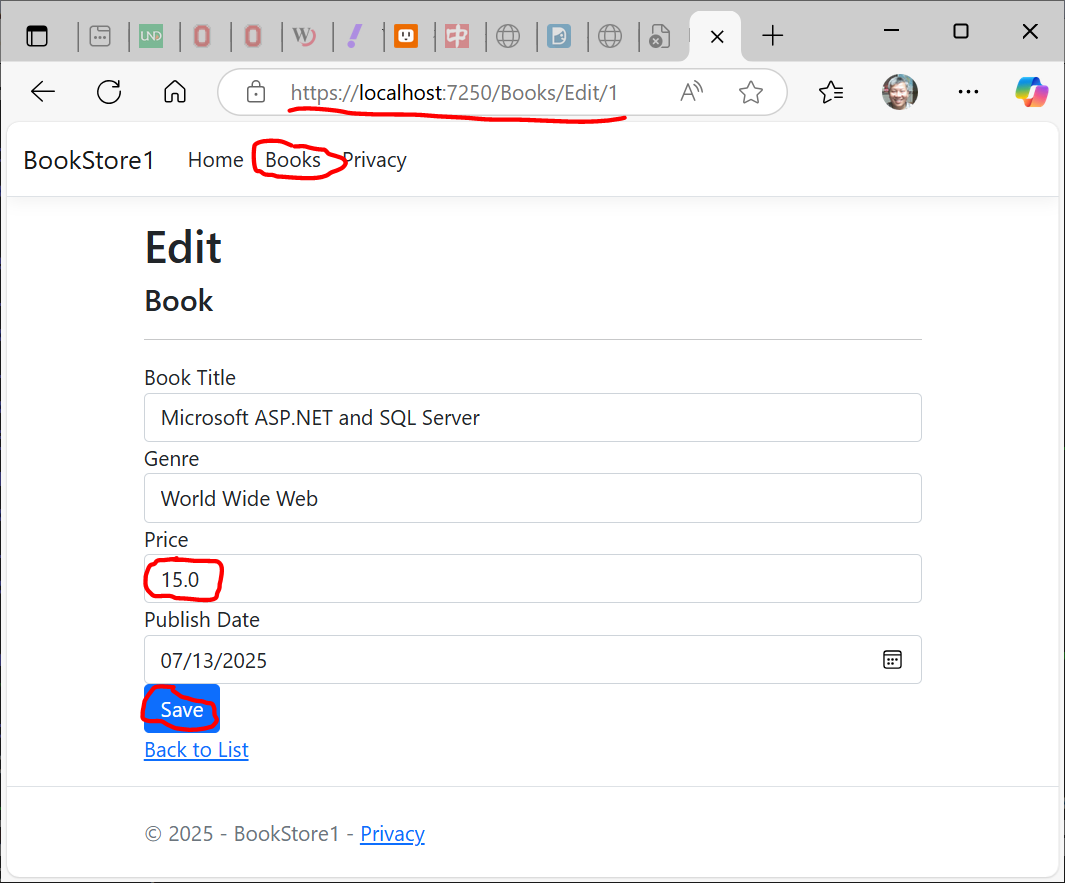Image resolution: width=1065 pixels, height=883 pixels.
Task: Switch to the red Chinese character tab
Action: tap(456, 36)
